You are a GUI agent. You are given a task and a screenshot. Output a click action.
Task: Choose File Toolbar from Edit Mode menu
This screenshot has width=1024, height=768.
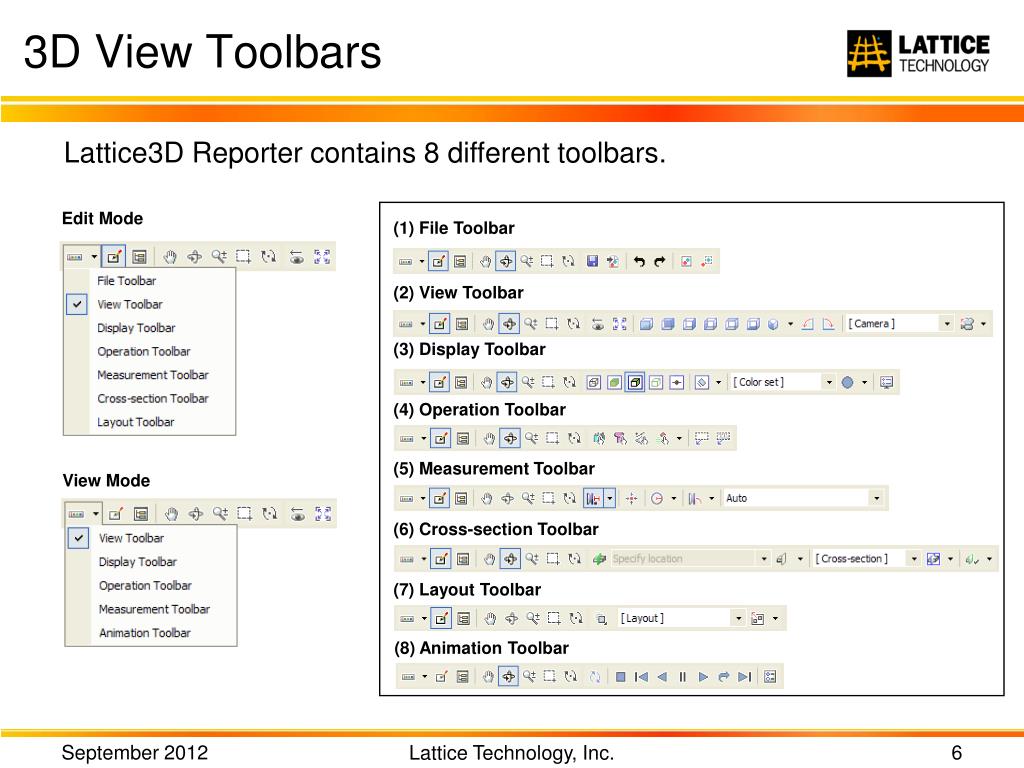150,281
